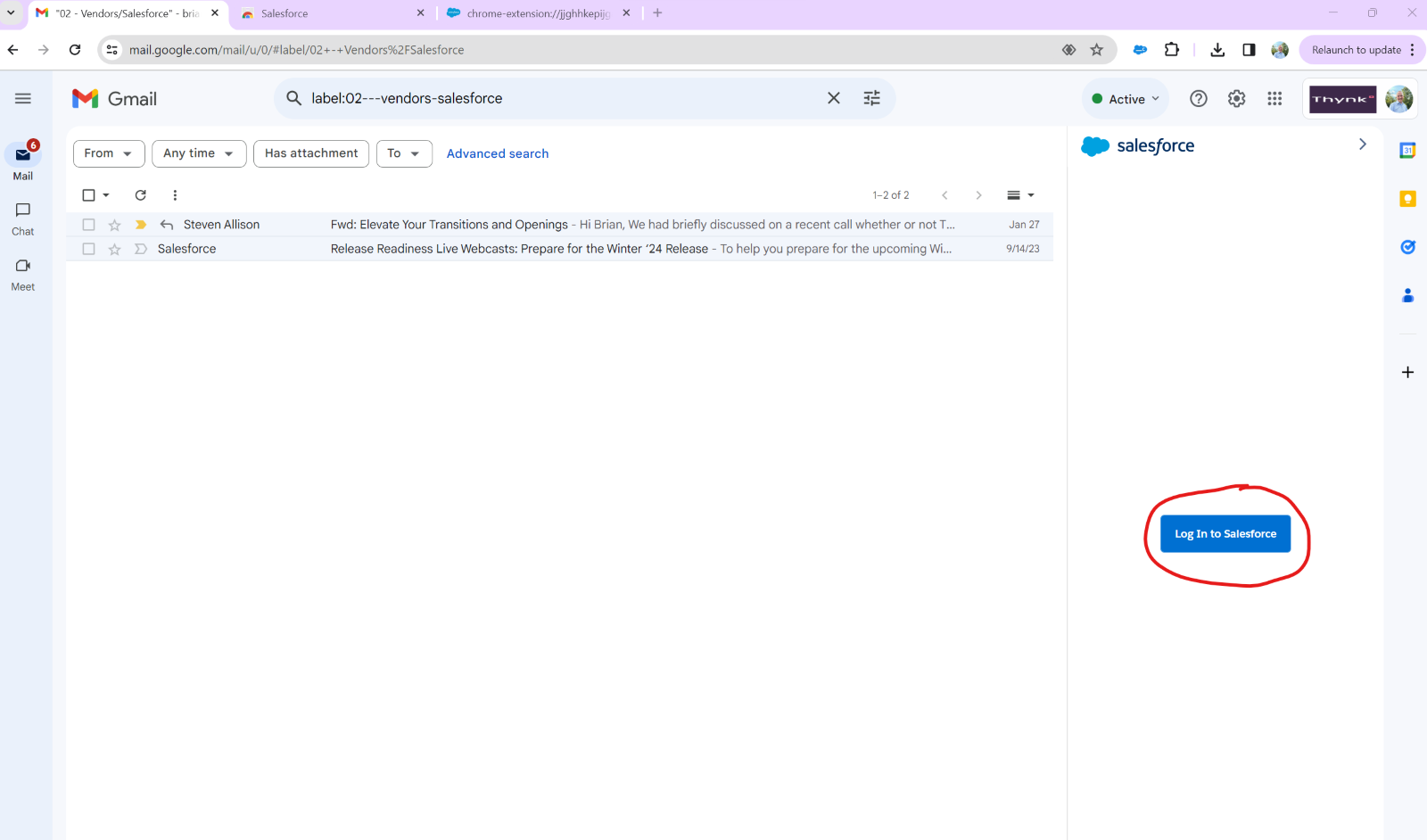Expand the select-all dropdown arrow
This screenshot has height=840, width=1427.
point(106,195)
